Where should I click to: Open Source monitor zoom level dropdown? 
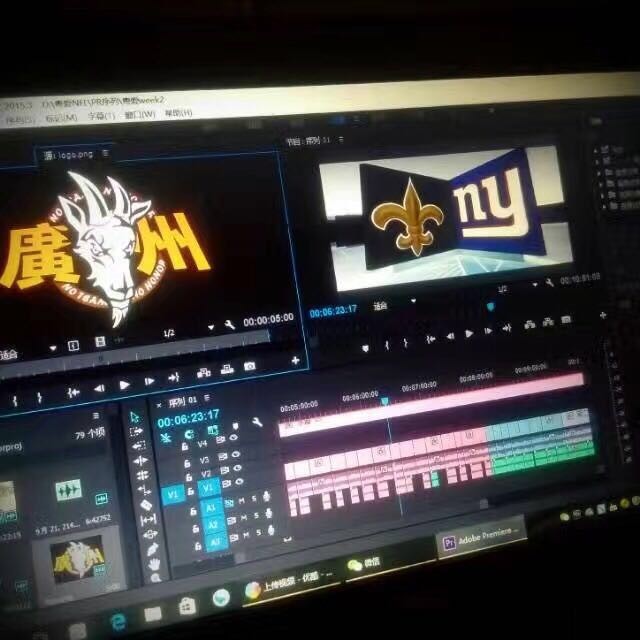(53, 349)
